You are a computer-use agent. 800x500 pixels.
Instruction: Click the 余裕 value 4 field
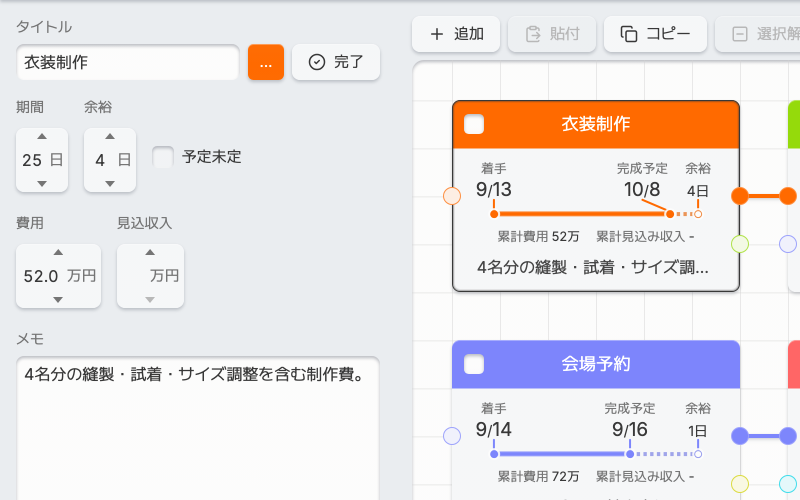(100, 160)
